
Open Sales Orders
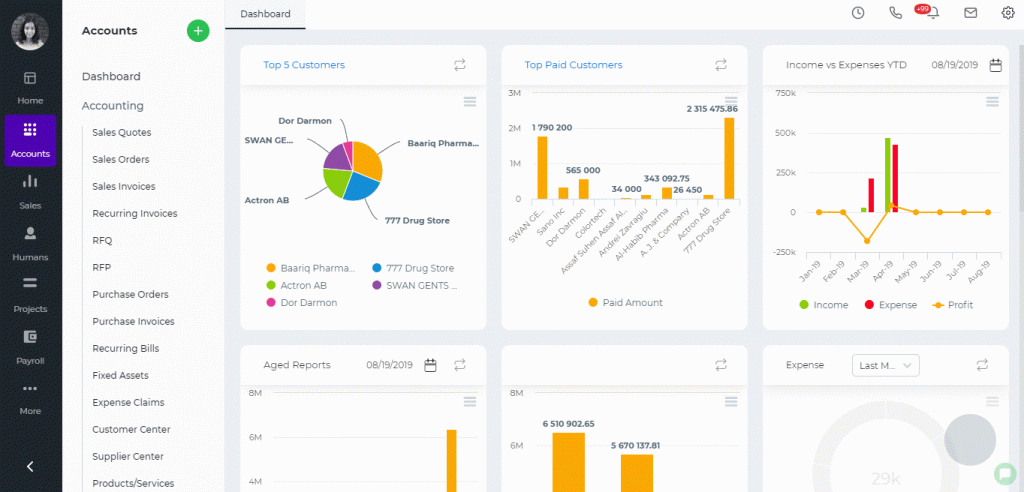pyautogui.click(x=121, y=159)
